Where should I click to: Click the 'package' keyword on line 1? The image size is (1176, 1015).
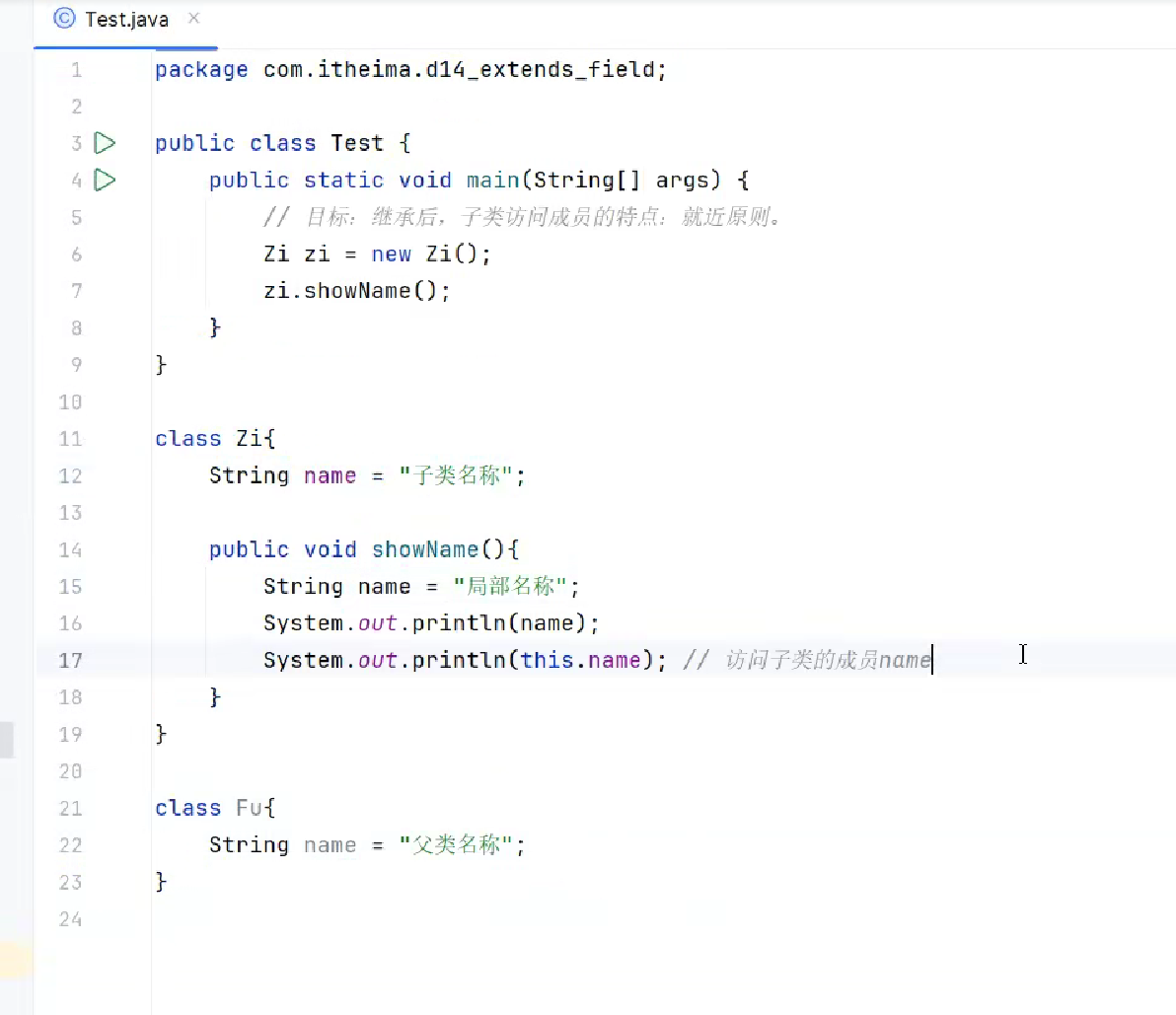[x=201, y=69]
